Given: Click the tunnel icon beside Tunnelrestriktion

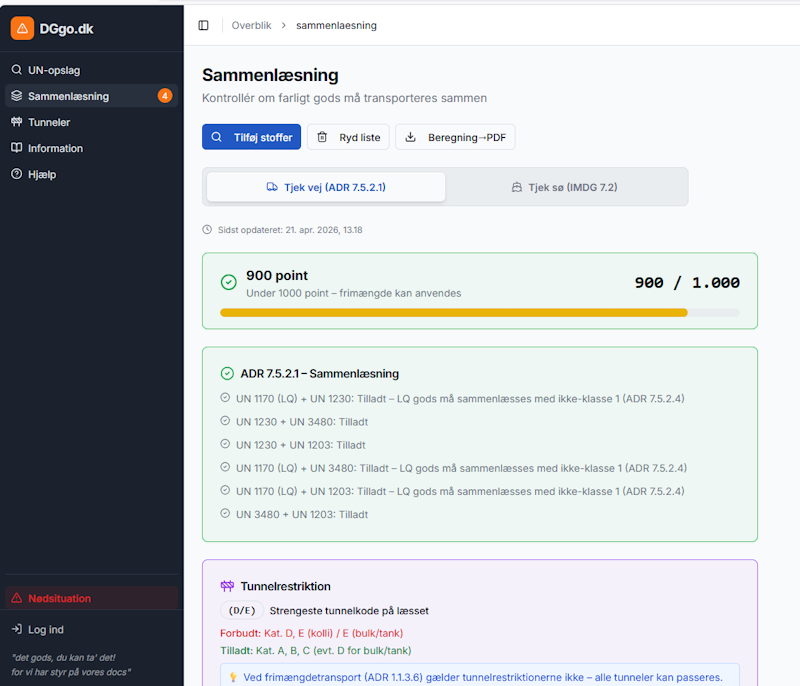Looking at the screenshot, I should pos(227,586).
